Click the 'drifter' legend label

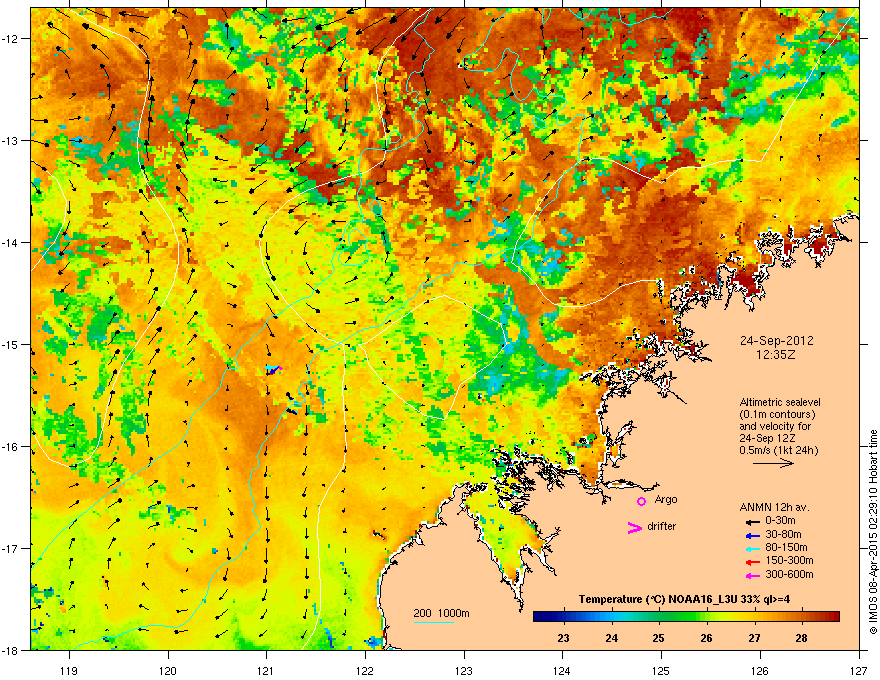662,526
